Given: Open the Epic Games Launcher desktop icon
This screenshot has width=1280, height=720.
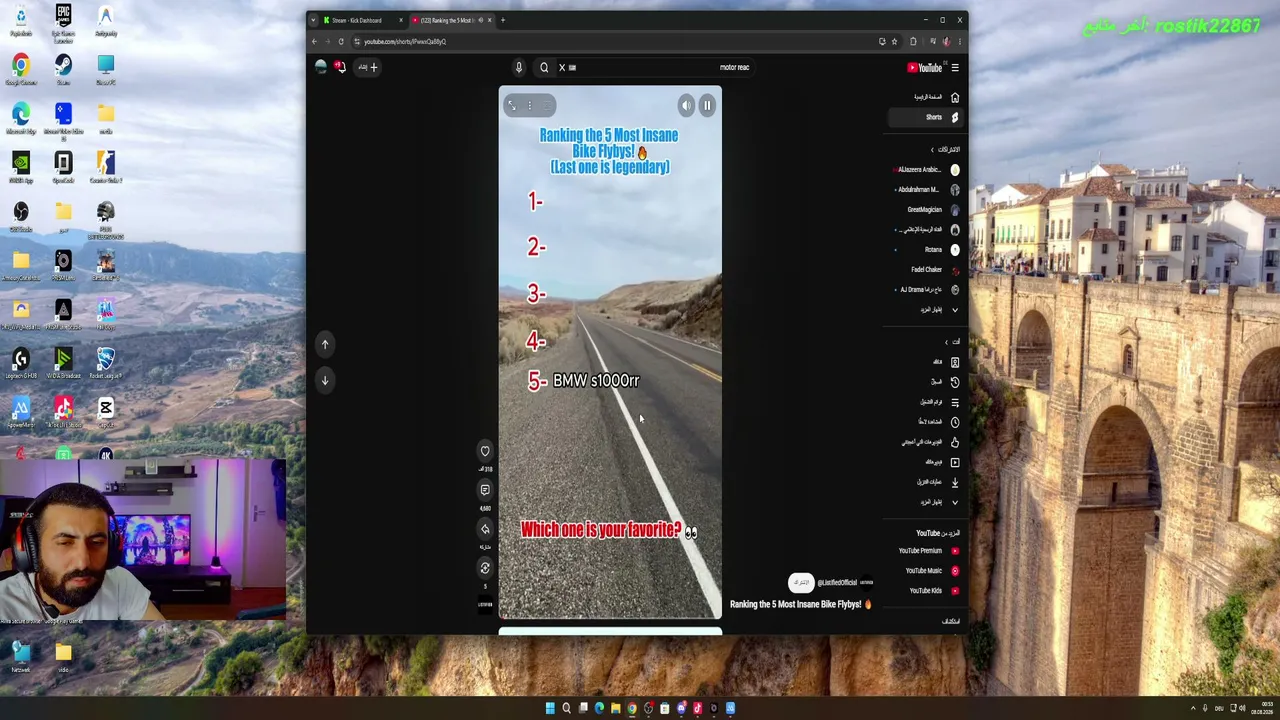Looking at the screenshot, I should coord(63,23).
